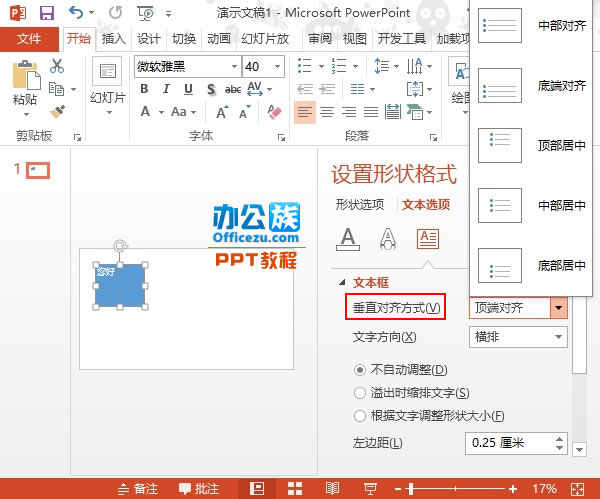Open the Text Fill and Outline icon tab

coord(347,238)
